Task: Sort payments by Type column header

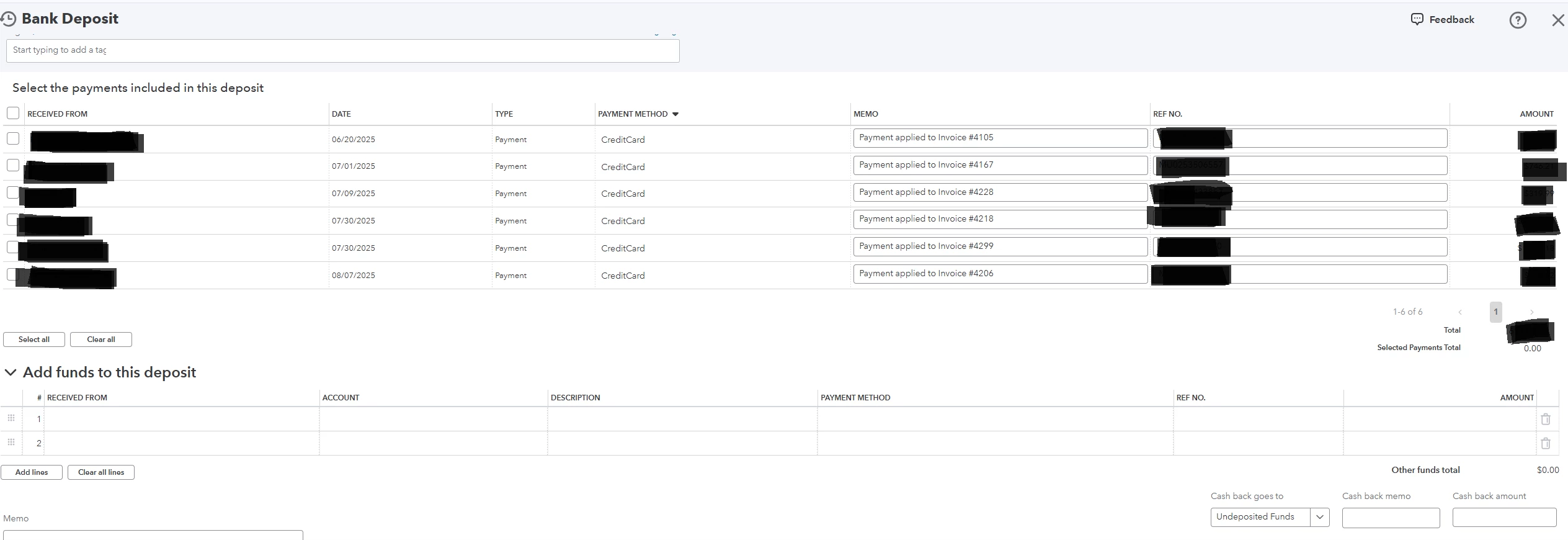Action: [x=504, y=114]
